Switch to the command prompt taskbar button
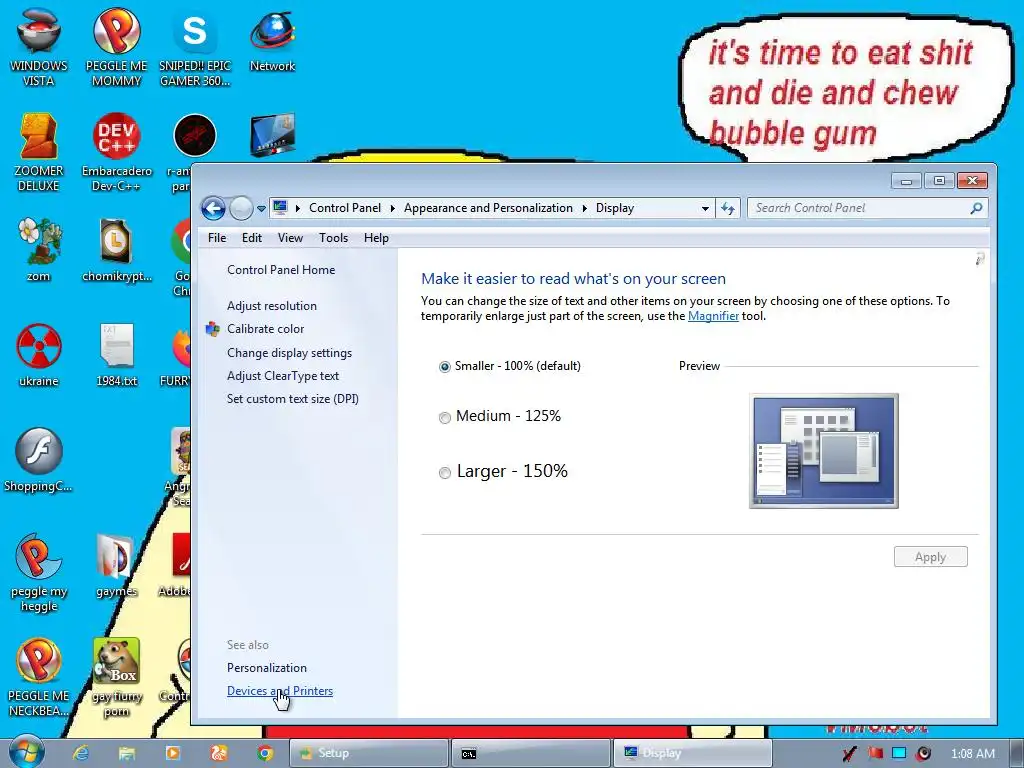 531,753
